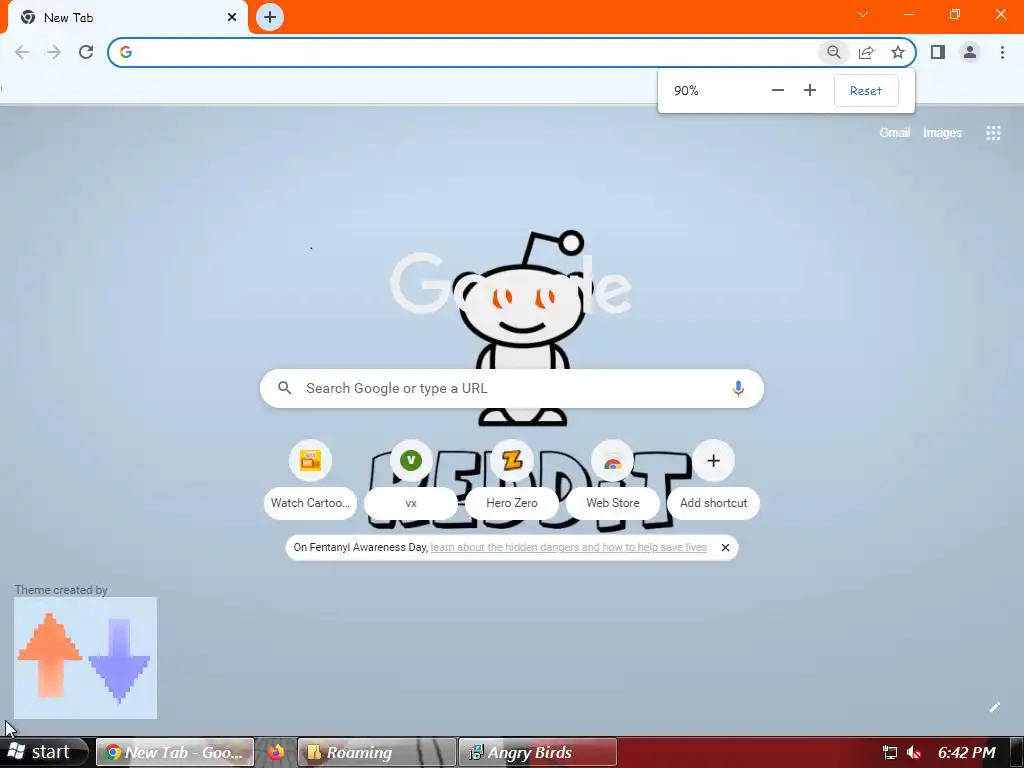
Task: Switch to New Tab - Goo... taskbar item
Action: pyautogui.click(x=175, y=752)
